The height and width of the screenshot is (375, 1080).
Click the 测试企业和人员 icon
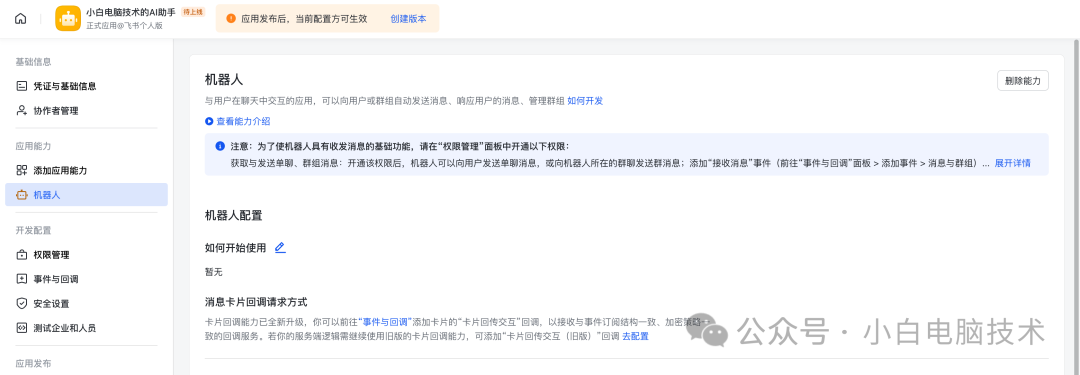(x=21, y=327)
